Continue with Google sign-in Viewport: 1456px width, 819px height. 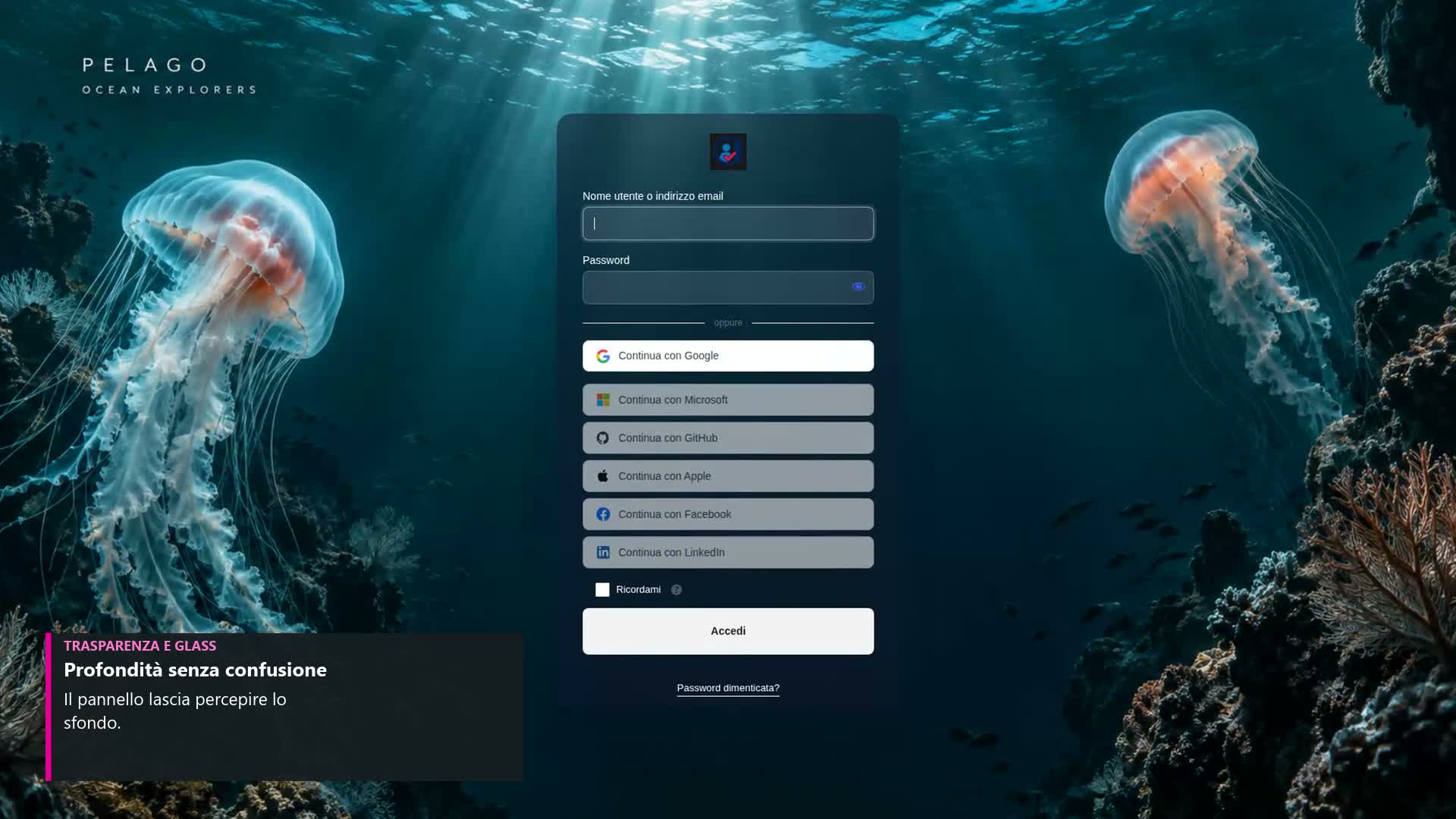click(728, 356)
